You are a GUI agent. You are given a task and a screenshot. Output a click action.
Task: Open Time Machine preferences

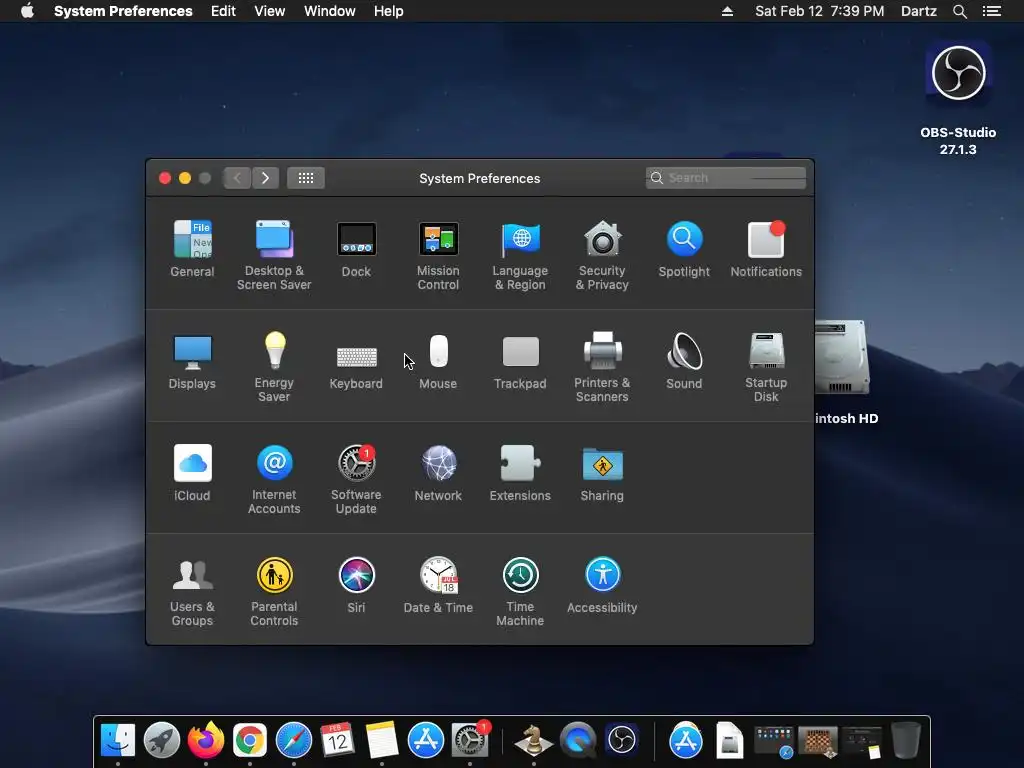click(520, 592)
